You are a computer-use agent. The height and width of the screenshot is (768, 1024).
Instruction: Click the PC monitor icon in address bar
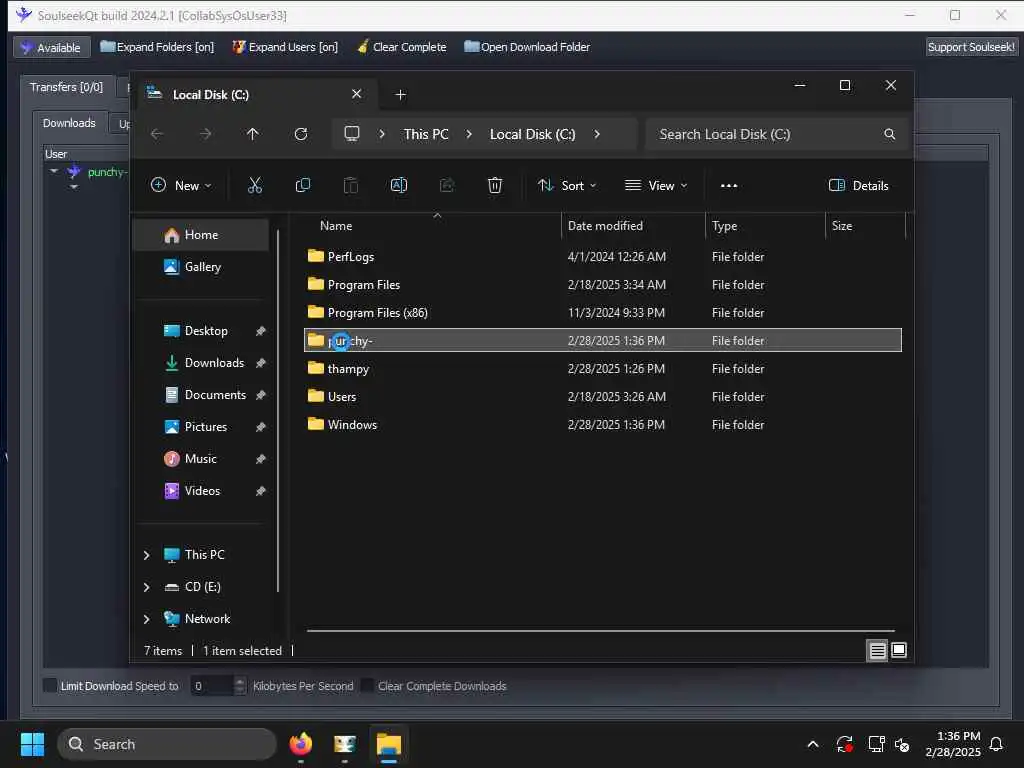(x=352, y=134)
